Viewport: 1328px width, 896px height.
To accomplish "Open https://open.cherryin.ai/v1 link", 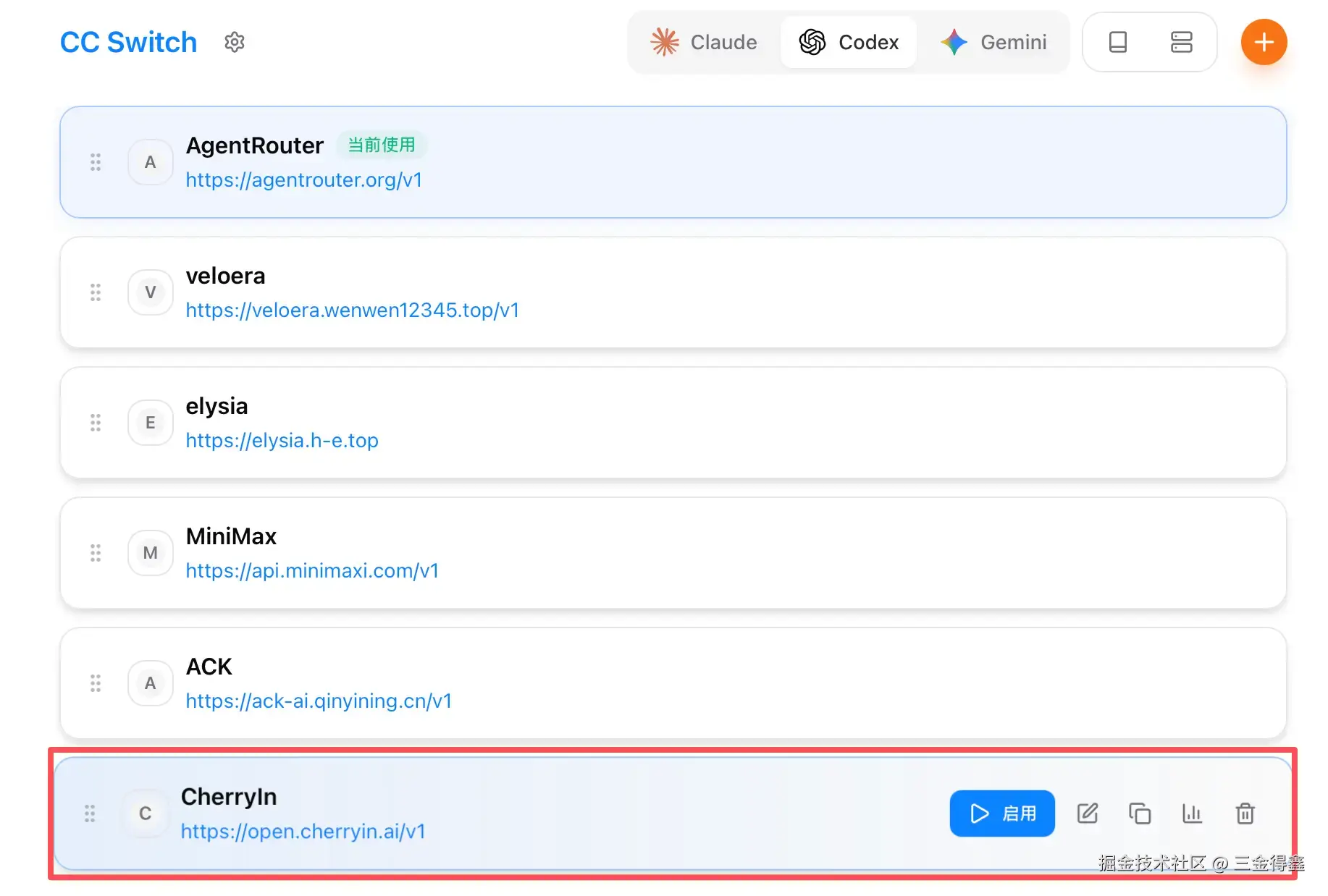I will click(x=303, y=832).
